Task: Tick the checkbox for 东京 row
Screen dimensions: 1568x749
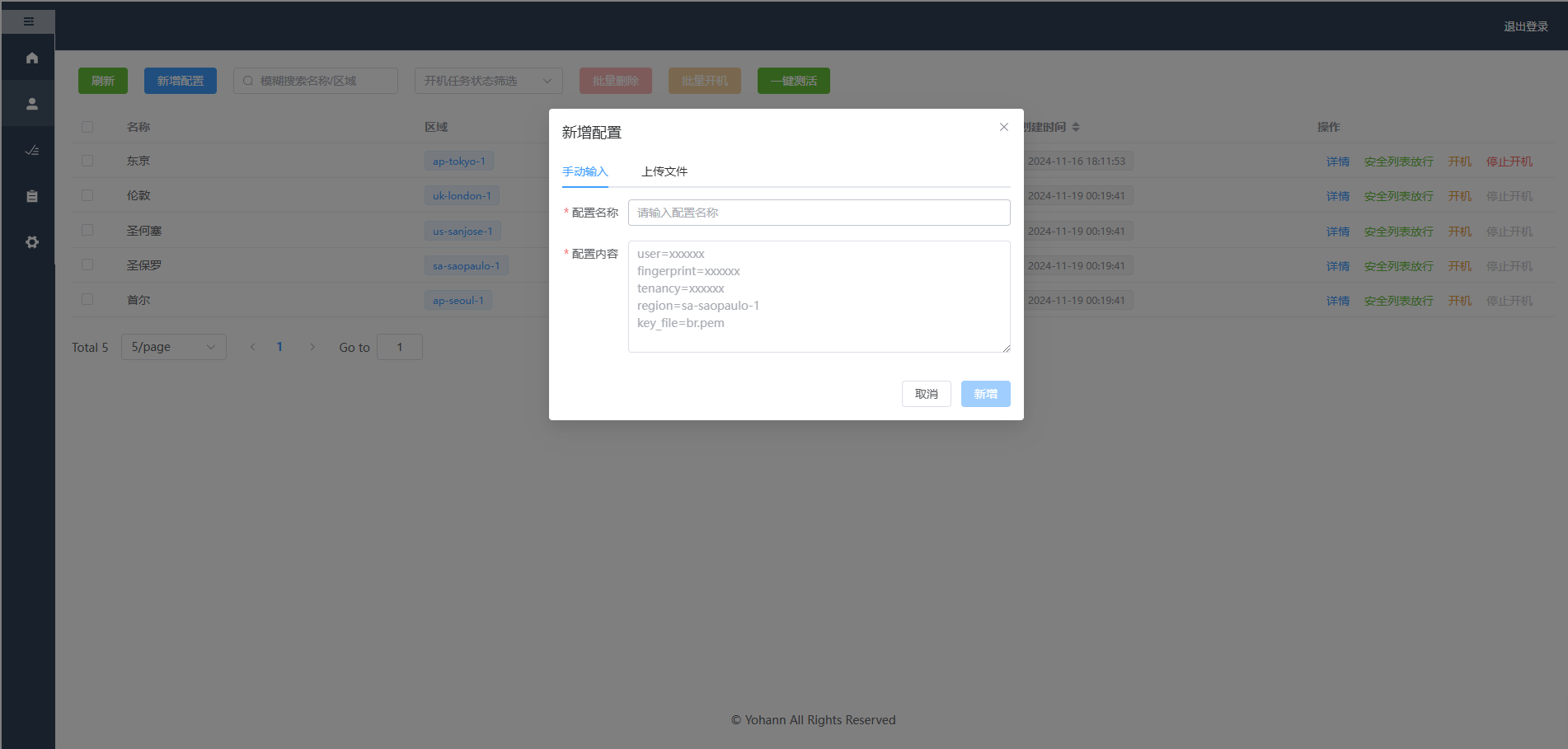Action: [x=87, y=161]
